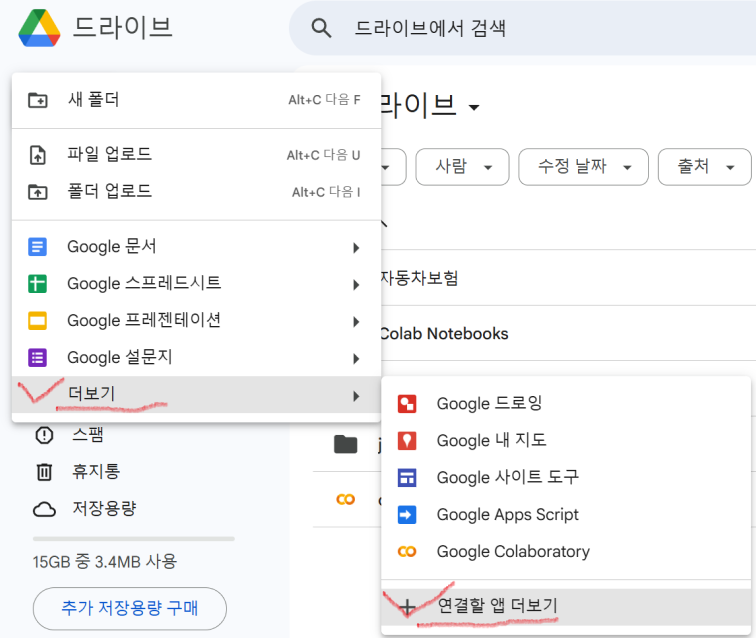Image resolution: width=756 pixels, height=638 pixels.
Task: Open the Colab Notebooks folder row
Action: point(568,334)
